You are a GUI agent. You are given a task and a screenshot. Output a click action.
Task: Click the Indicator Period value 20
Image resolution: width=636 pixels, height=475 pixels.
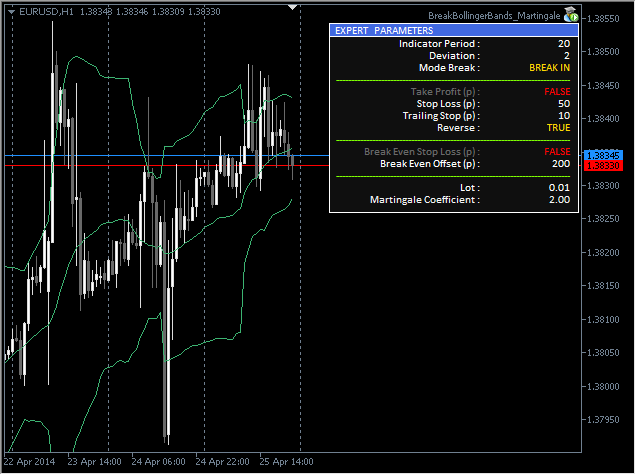(x=564, y=44)
